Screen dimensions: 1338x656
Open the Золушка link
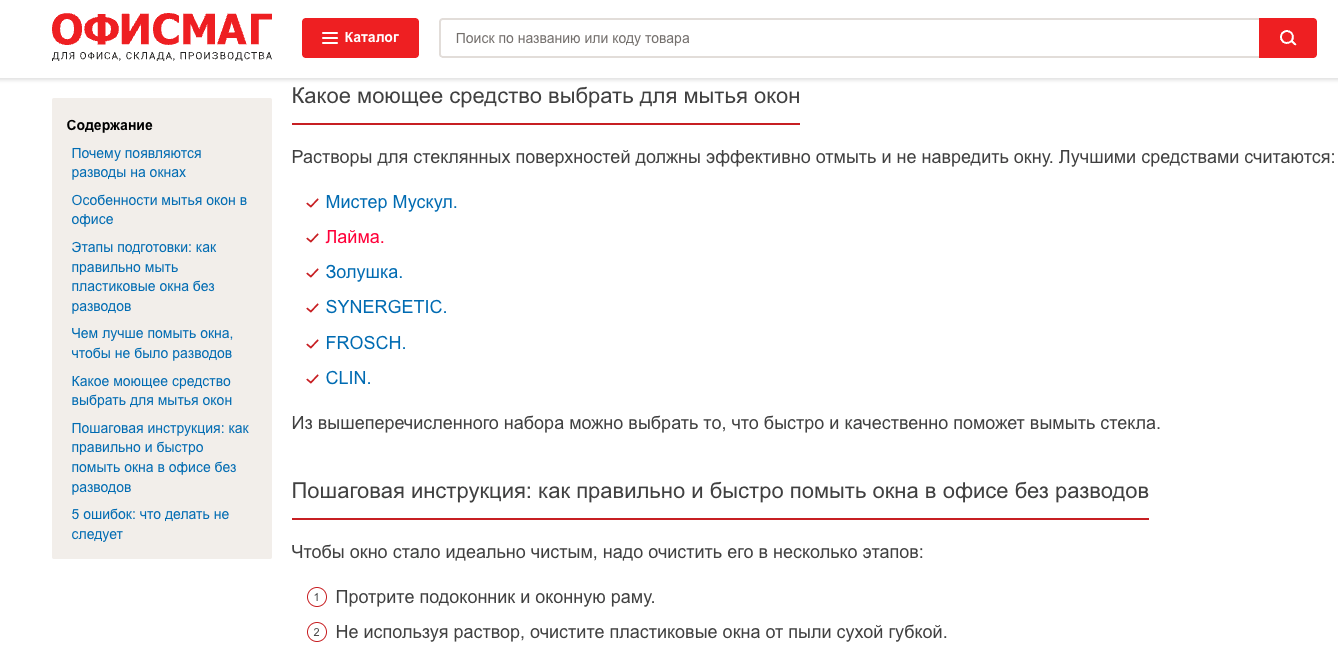point(364,272)
